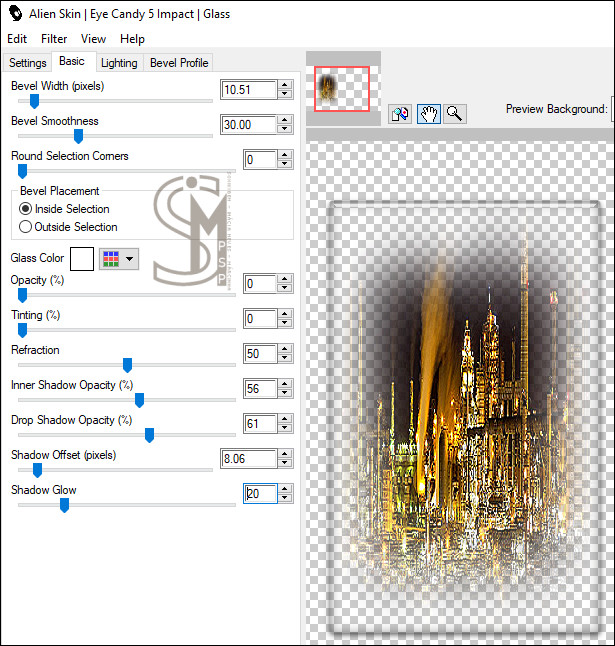Click the show original preview toggle icon
This screenshot has height=646, width=615.
400,113
